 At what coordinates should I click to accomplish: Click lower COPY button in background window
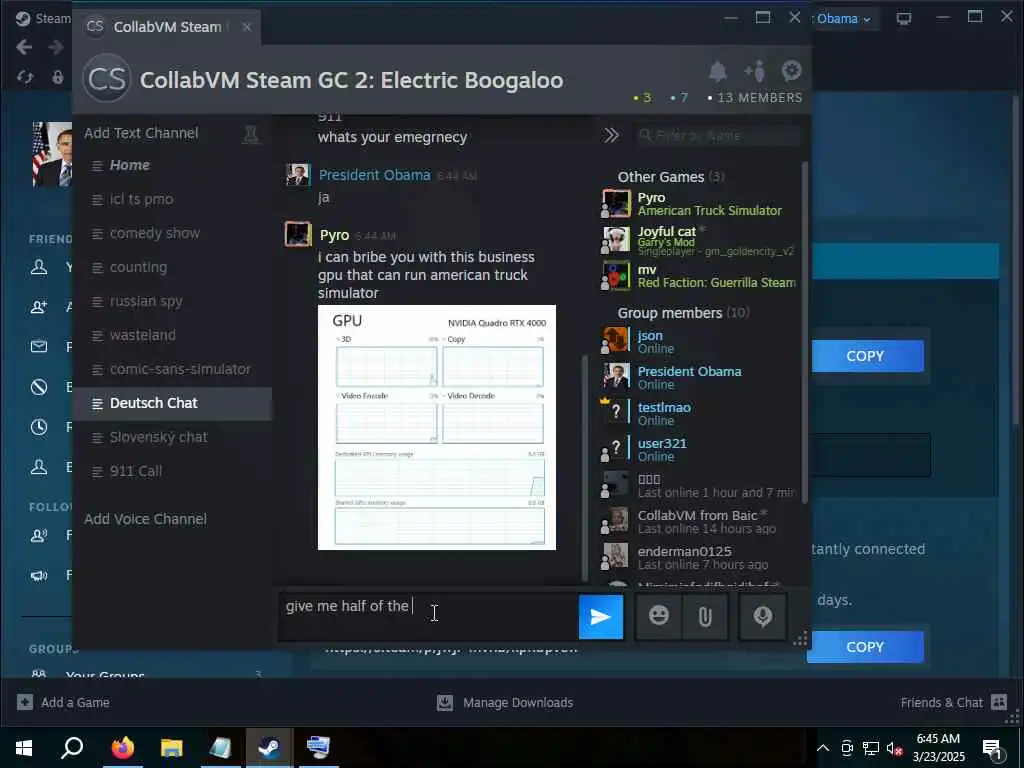tap(865, 647)
